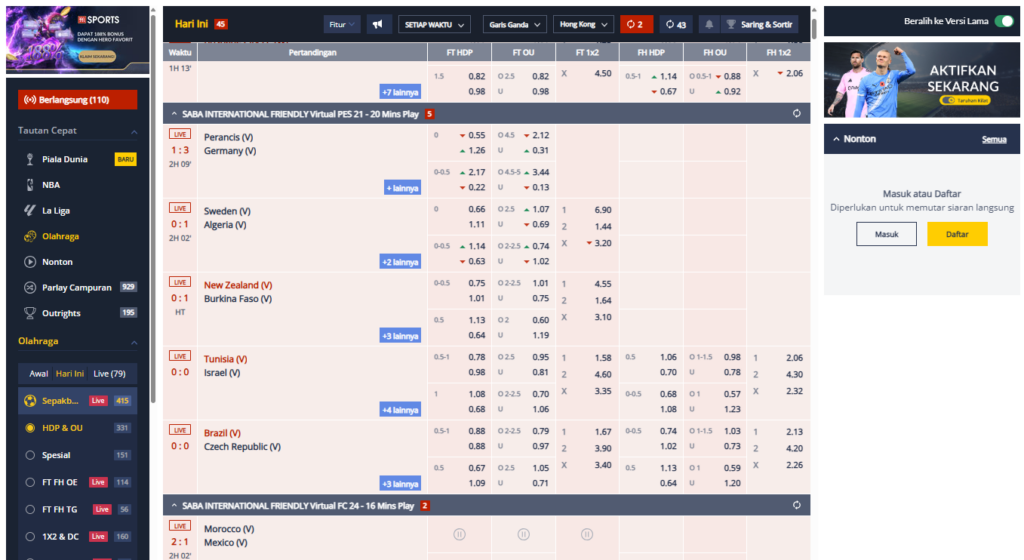Screen dimensions: 1024x560
Task: Open Parlay Campuran from quick links
Action: coord(76,287)
